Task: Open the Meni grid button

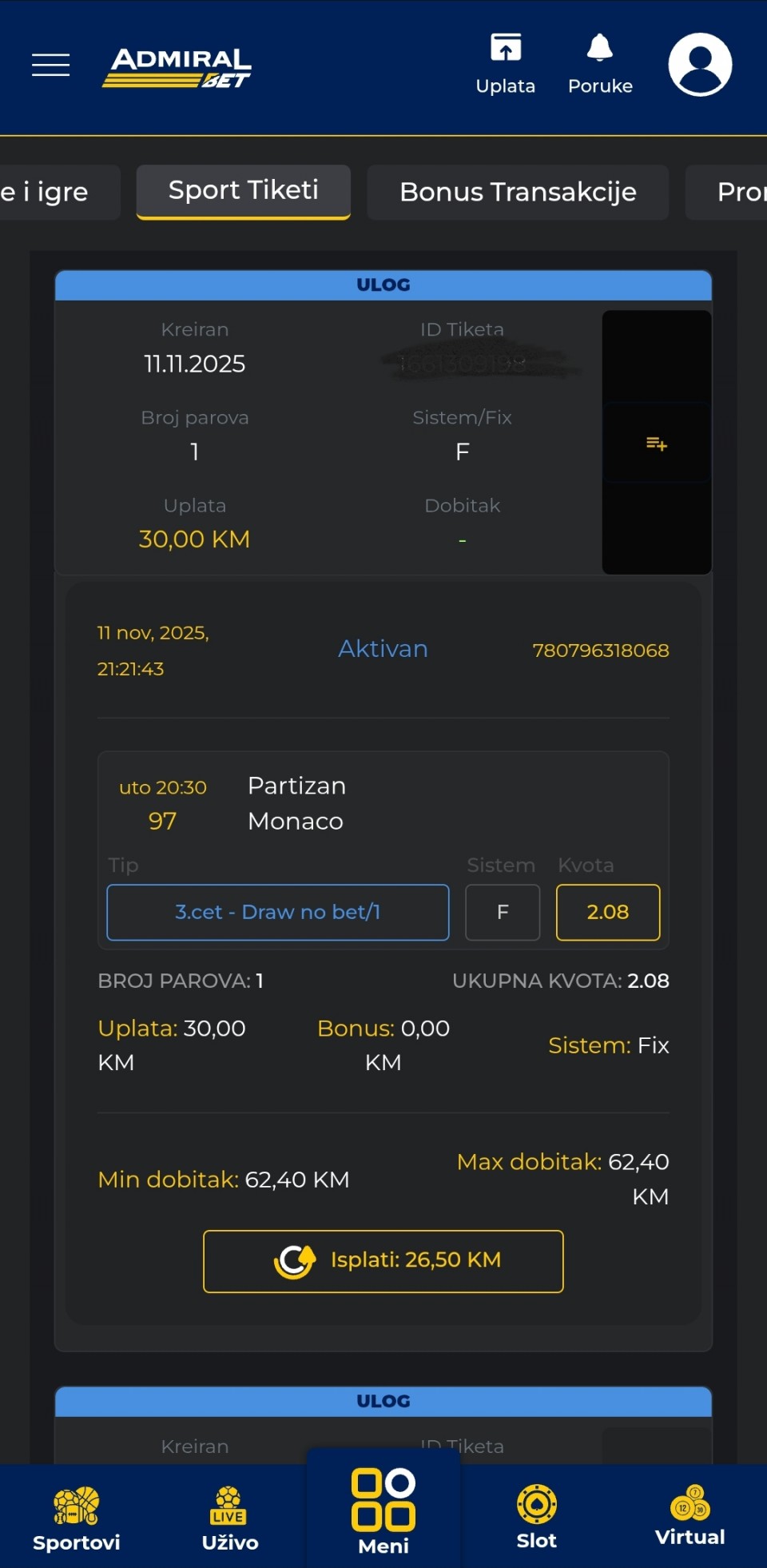Action: click(383, 1510)
